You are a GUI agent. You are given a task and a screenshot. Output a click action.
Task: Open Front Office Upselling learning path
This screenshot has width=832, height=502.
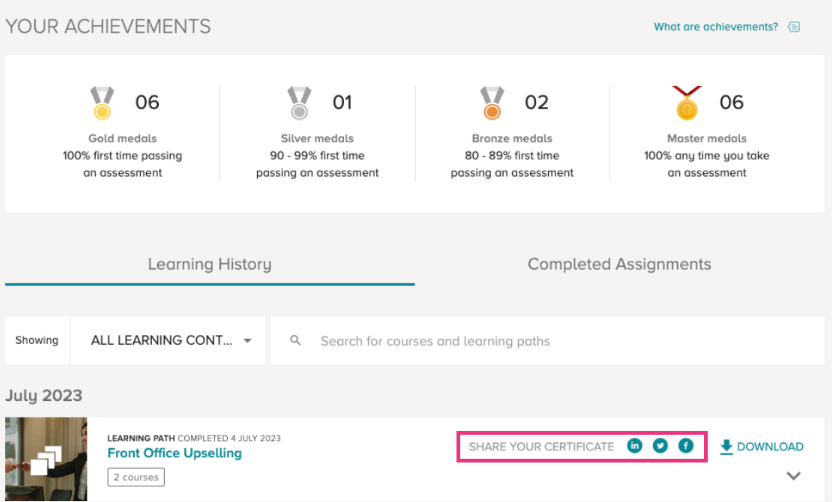point(175,453)
